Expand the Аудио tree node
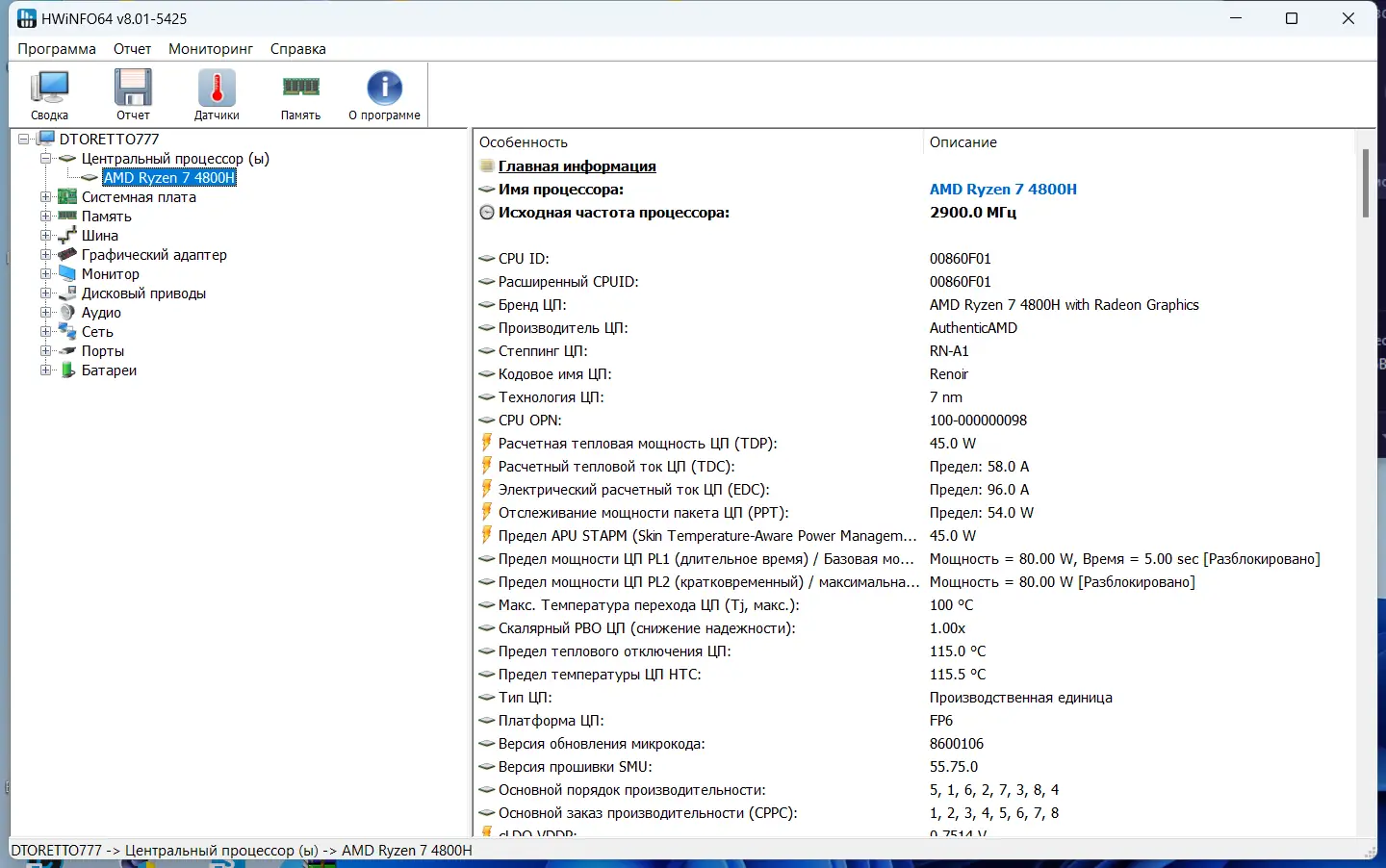 pyautogui.click(x=45, y=312)
